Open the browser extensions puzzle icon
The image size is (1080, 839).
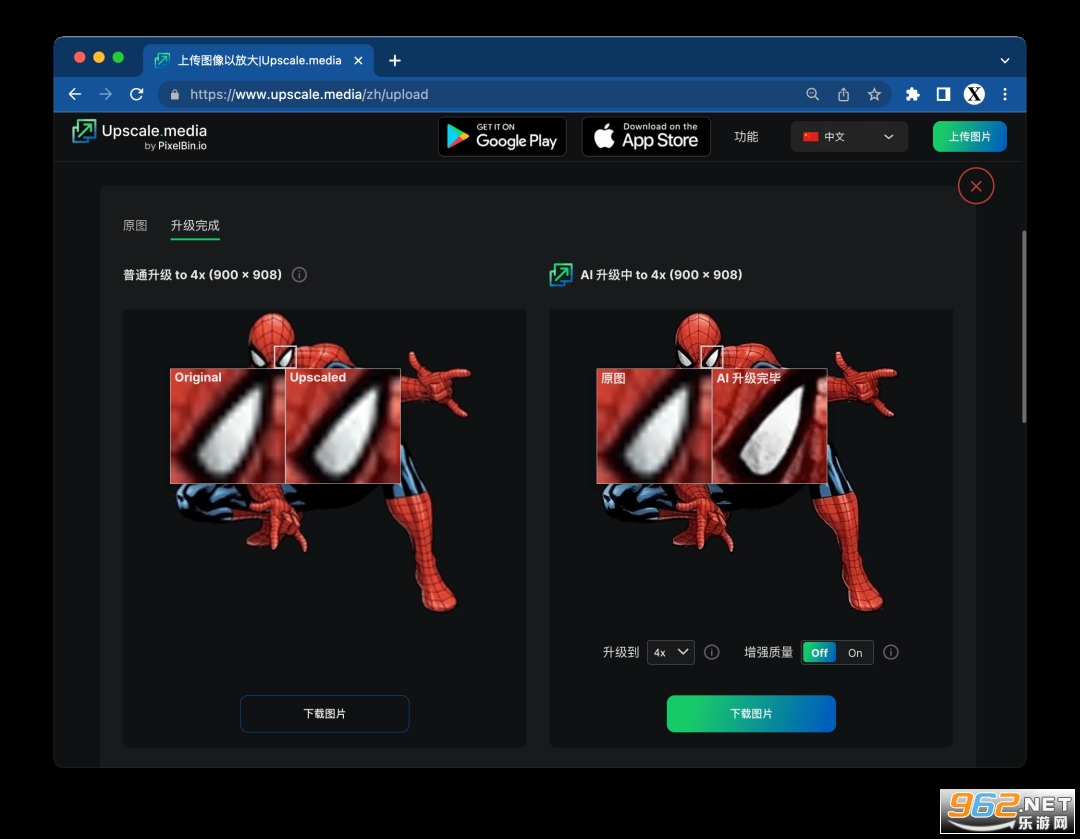coord(912,94)
